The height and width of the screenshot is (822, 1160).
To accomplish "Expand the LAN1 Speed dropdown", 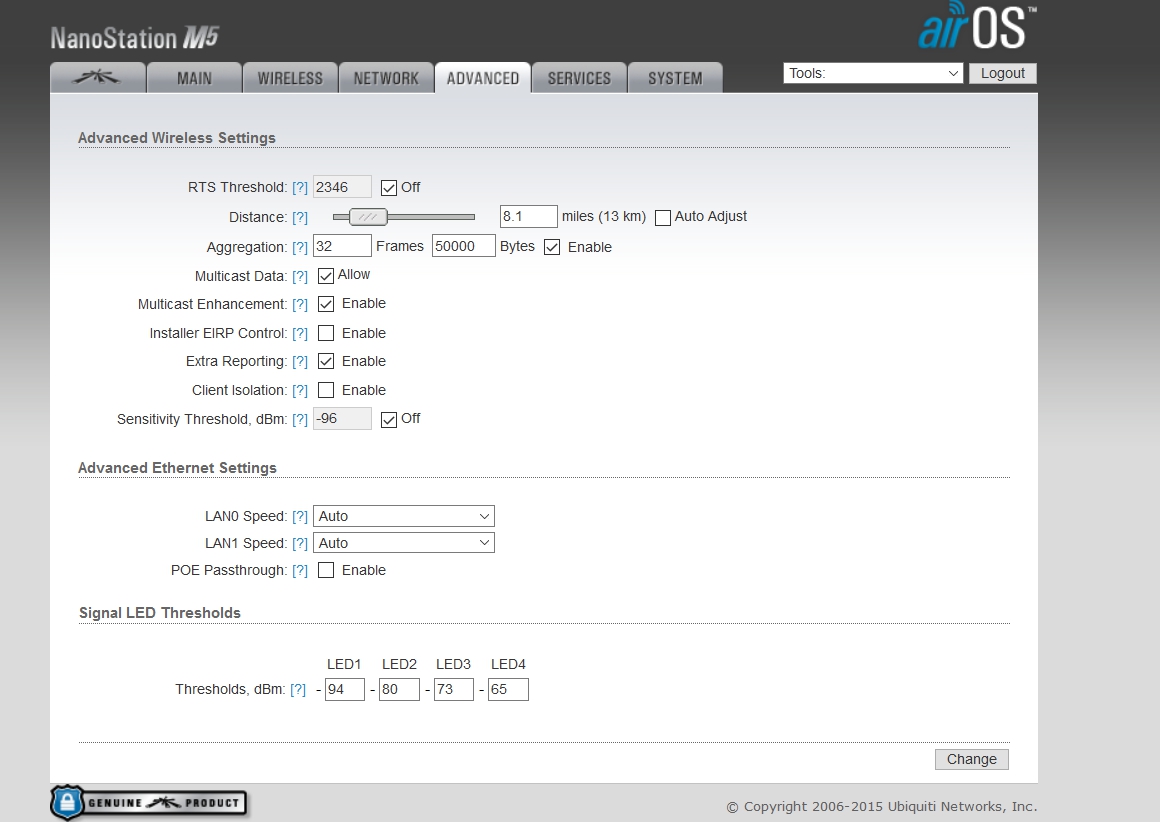I will 404,544.
